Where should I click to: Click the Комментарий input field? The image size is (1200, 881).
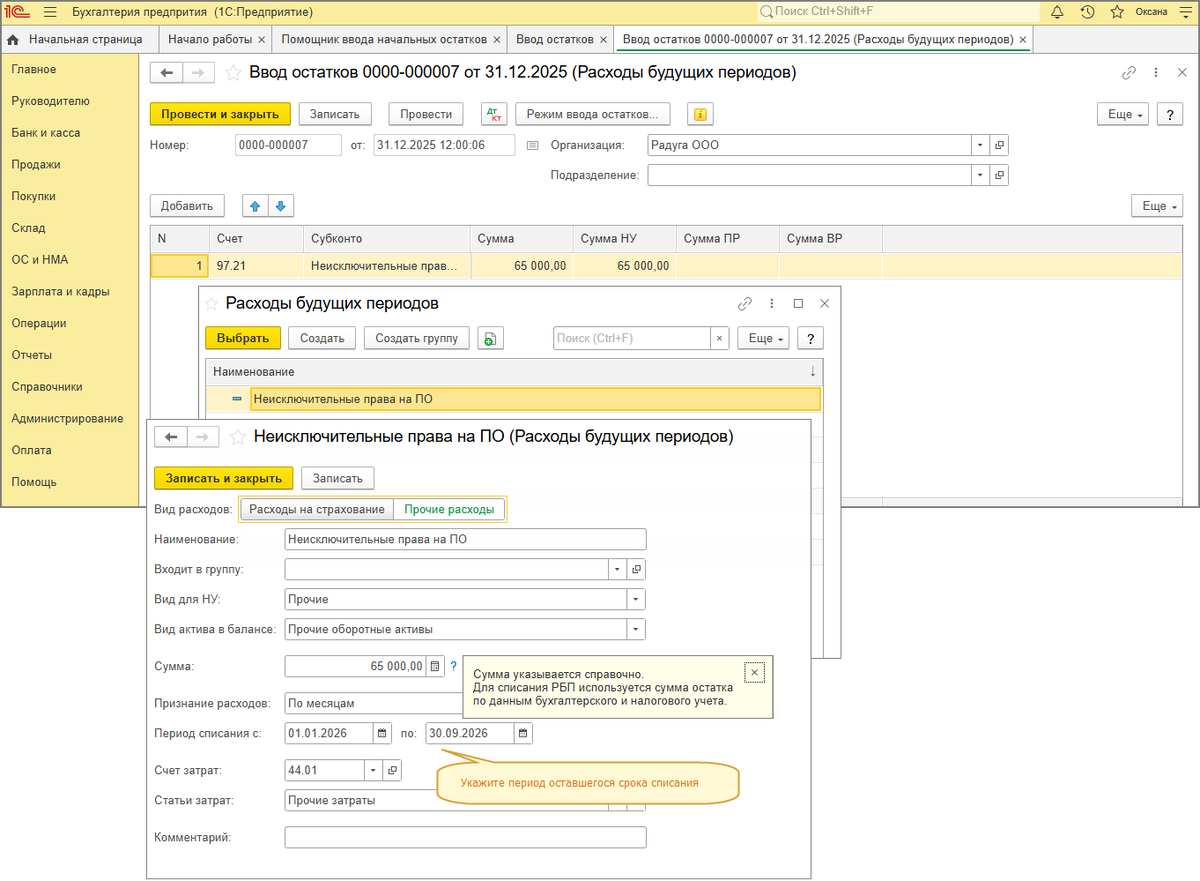coord(465,837)
